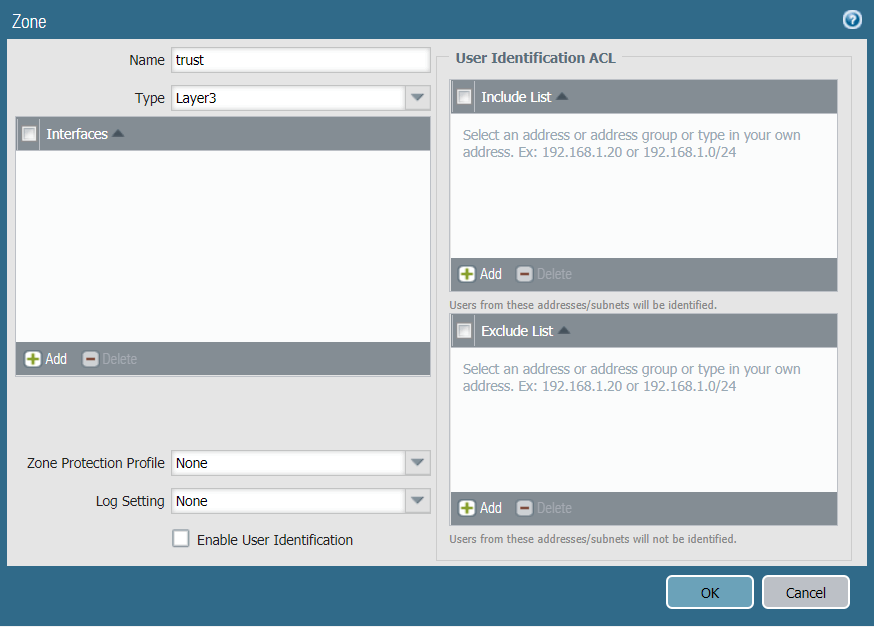This screenshot has height=627, width=874.
Task: Click Delete under the Interfaces list
Action: (x=110, y=359)
